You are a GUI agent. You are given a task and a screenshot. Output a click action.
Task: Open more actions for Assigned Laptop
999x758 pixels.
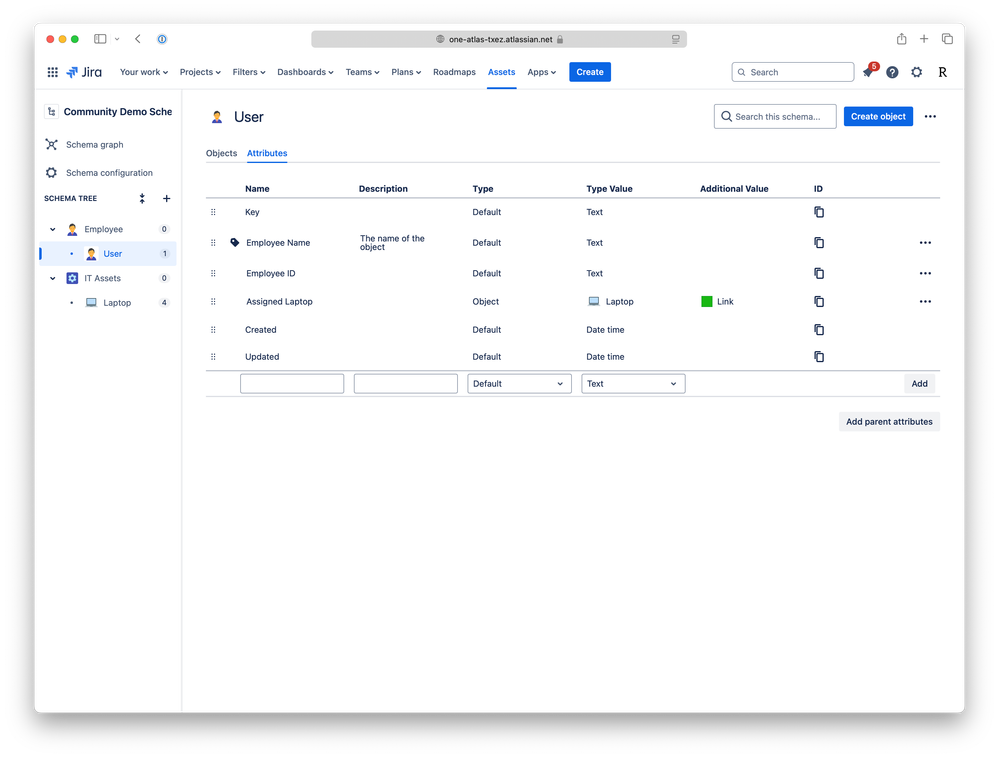pos(925,301)
